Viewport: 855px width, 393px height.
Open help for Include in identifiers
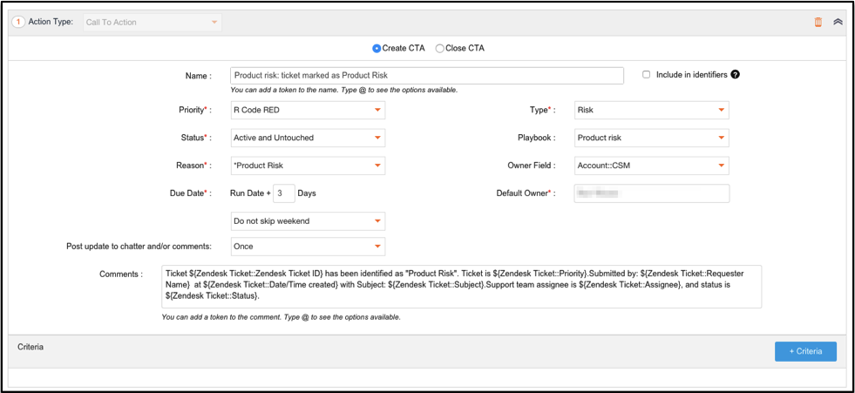tap(735, 75)
